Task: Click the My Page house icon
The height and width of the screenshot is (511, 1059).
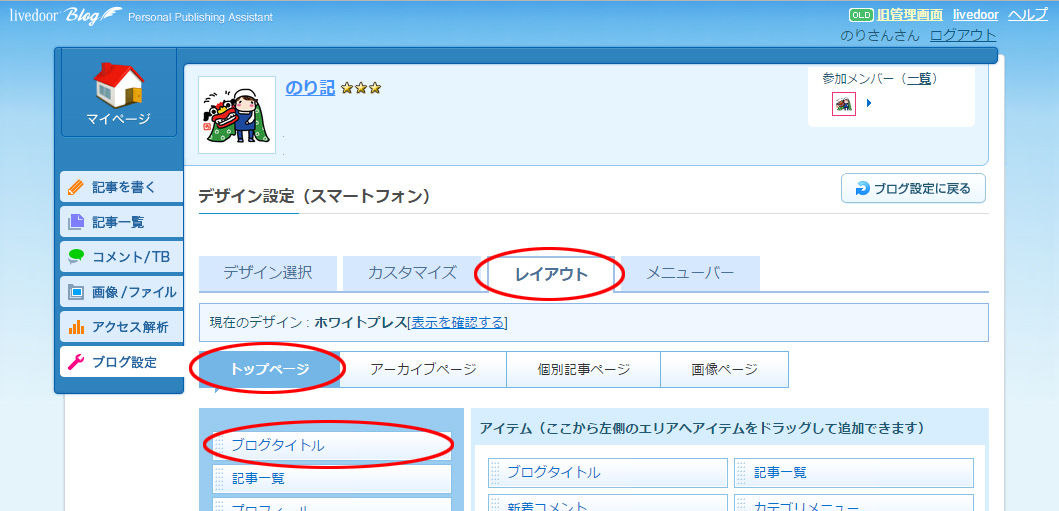Action: [119, 85]
